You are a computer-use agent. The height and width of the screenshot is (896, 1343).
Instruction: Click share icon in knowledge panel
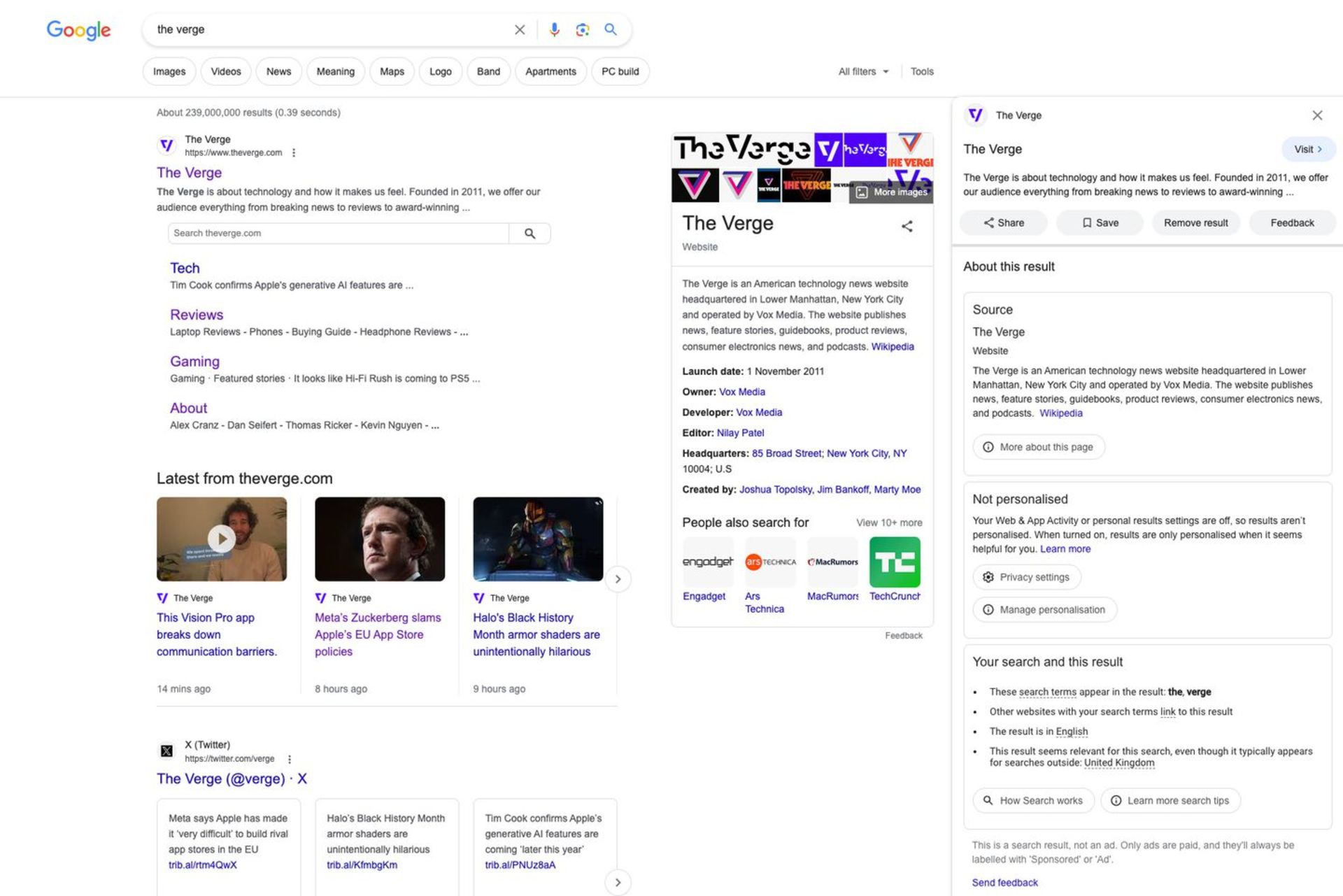point(907,226)
